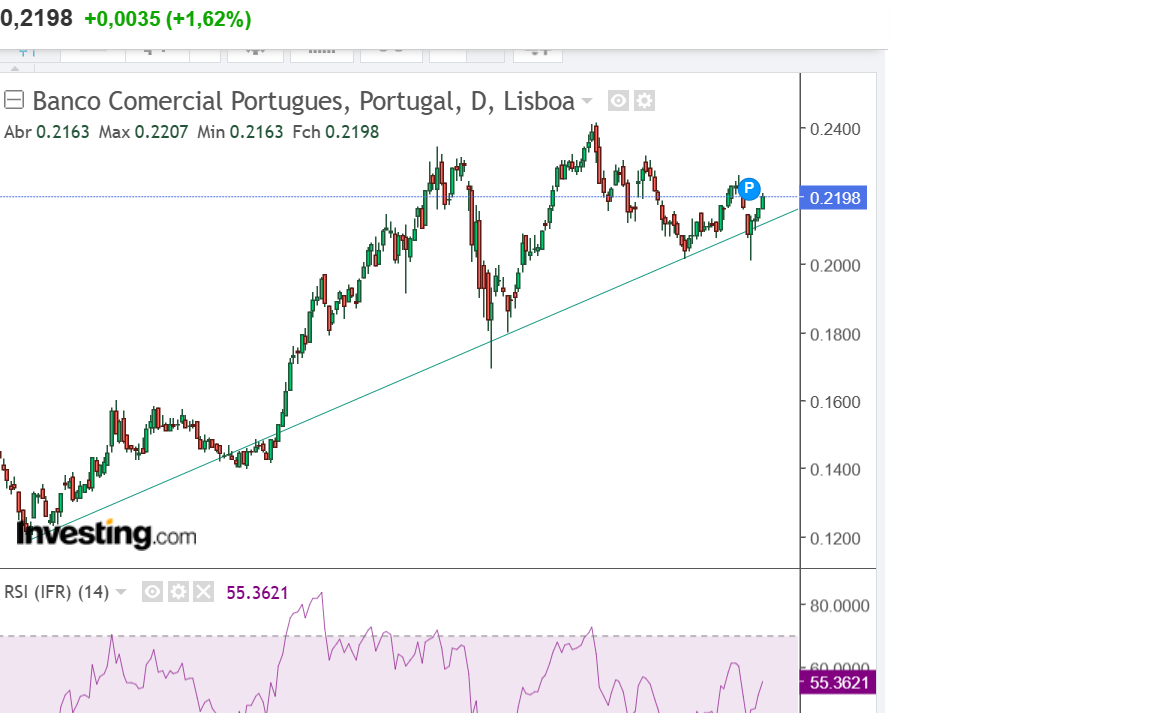Screen dimensions: 1152x713
Task: Click the purple 55.3621 RSI axis label
Action: 838,683
